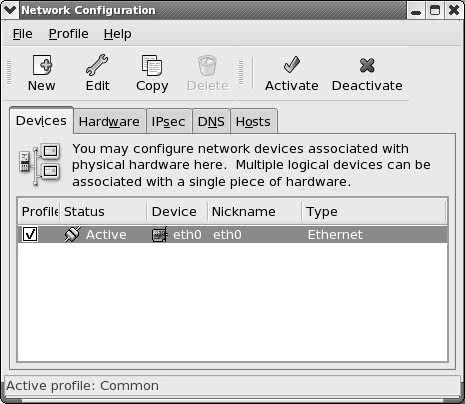The image size is (465, 404).
Task: Click the New device toolbar icon
Action: click(x=42, y=65)
